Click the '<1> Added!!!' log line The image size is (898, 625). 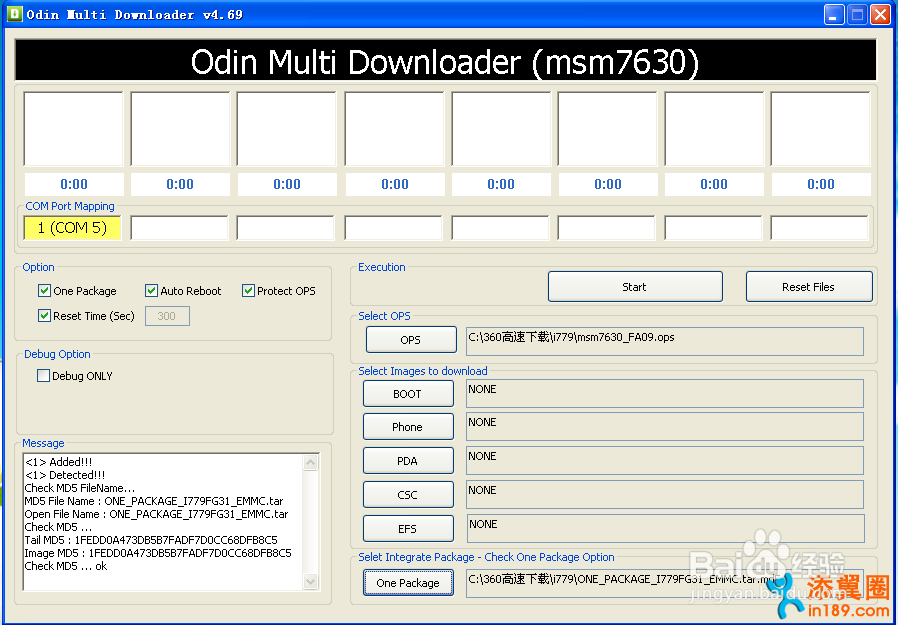(x=58, y=462)
